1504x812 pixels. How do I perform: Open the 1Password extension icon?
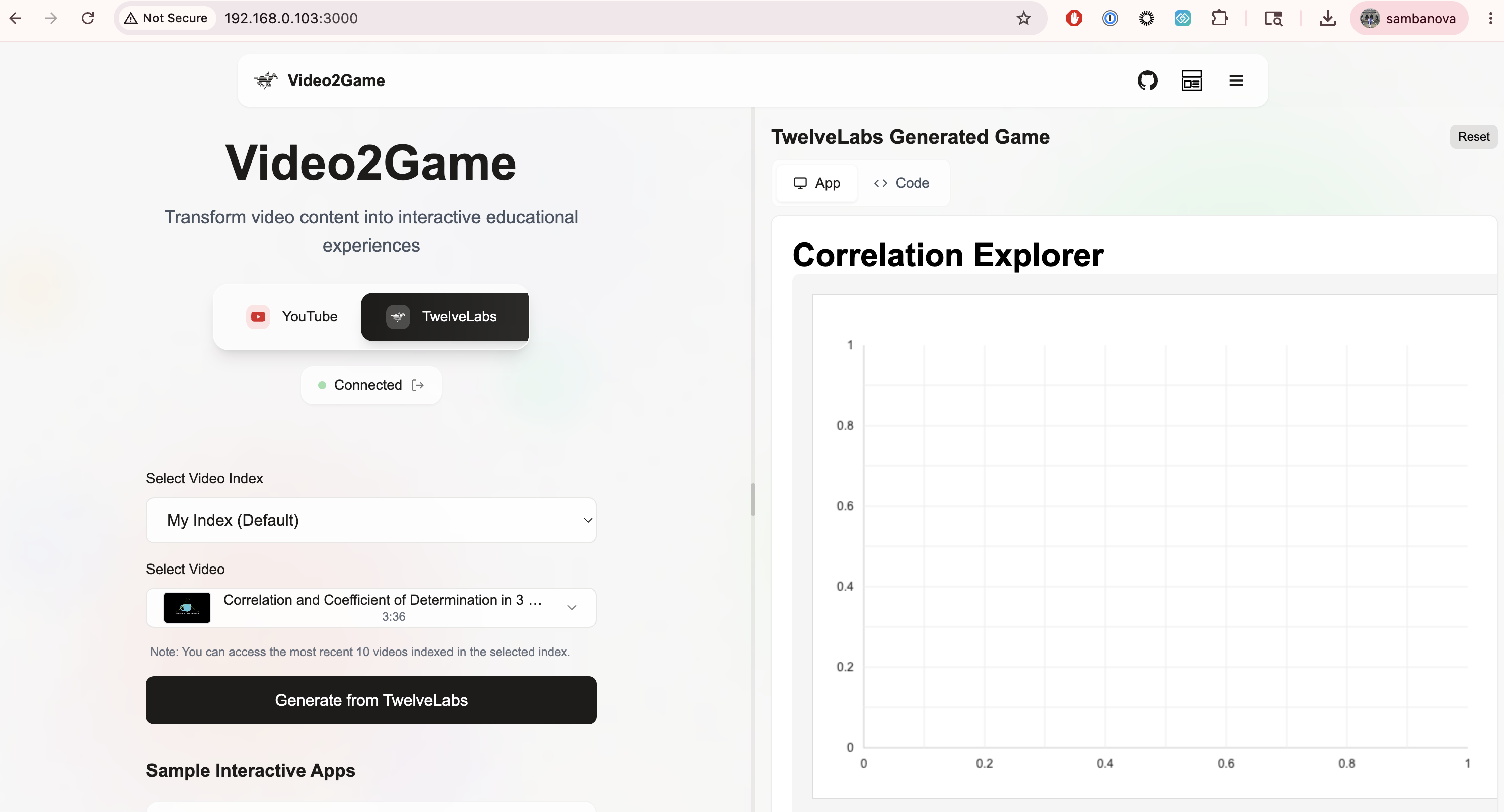tap(1110, 18)
